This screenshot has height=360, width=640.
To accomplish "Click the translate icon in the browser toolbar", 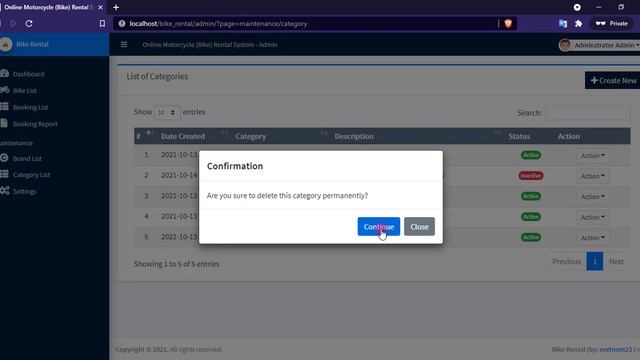I will (x=563, y=24).
